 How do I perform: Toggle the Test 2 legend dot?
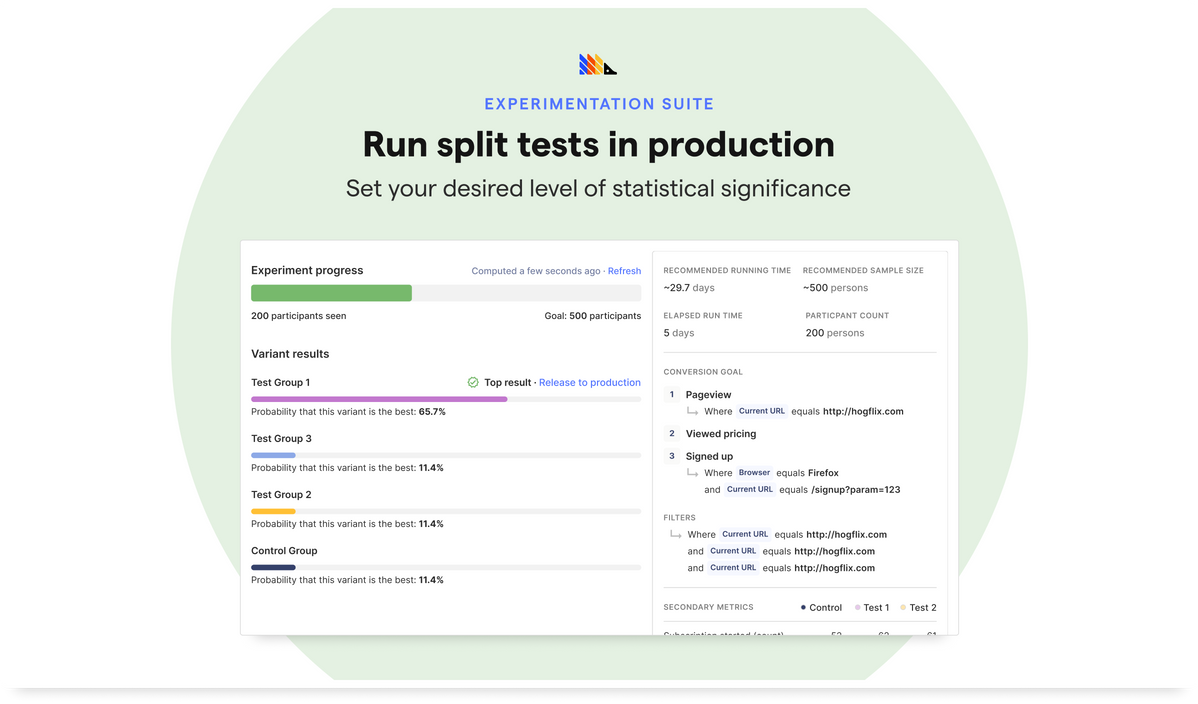tap(901, 607)
